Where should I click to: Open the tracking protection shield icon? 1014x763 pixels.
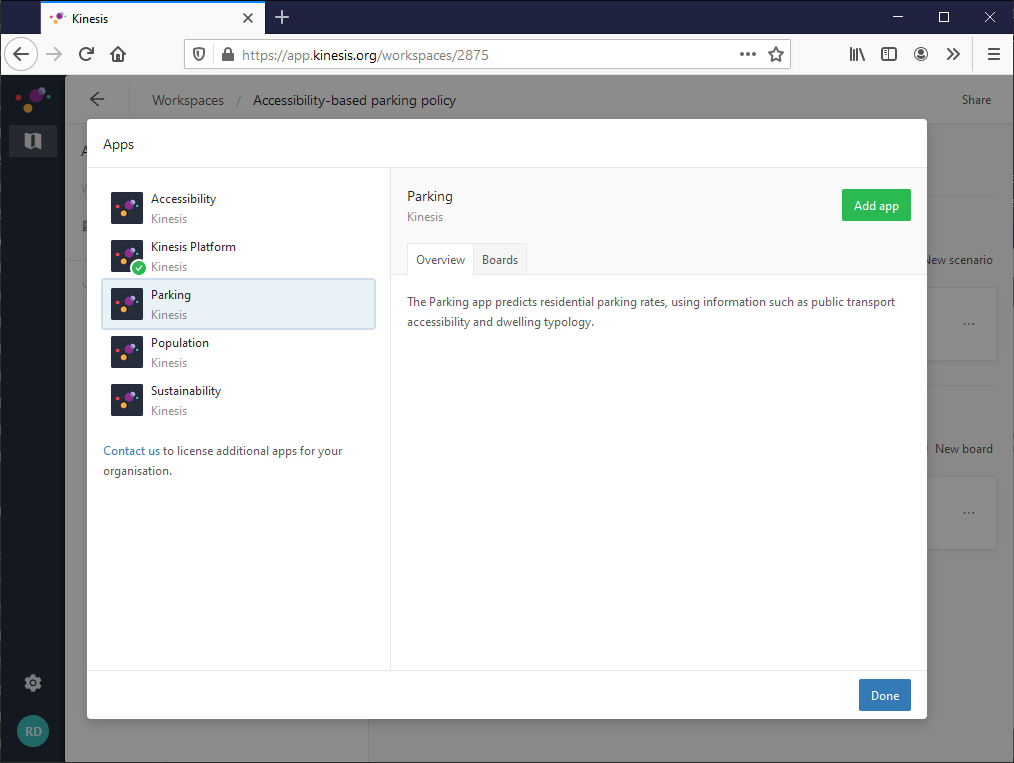tap(199, 55)
